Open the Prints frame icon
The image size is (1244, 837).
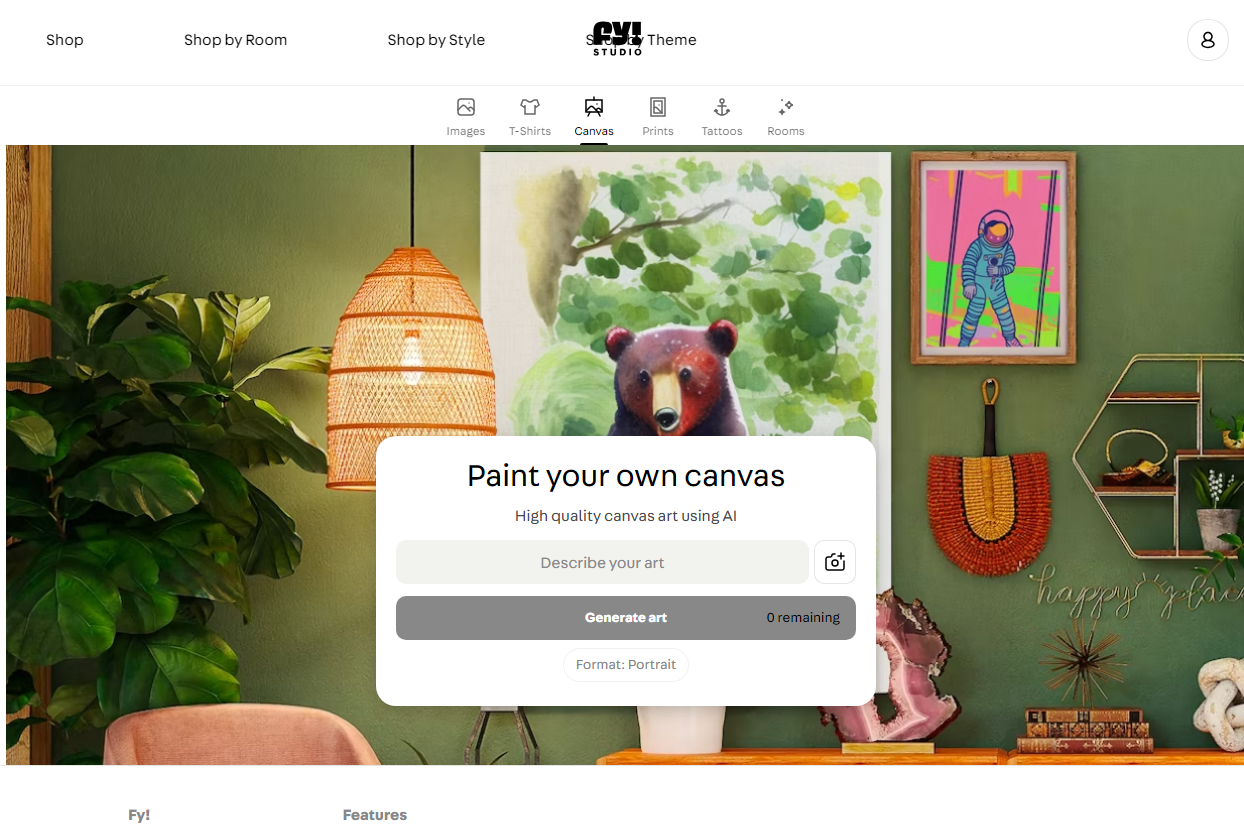(658, 107)
